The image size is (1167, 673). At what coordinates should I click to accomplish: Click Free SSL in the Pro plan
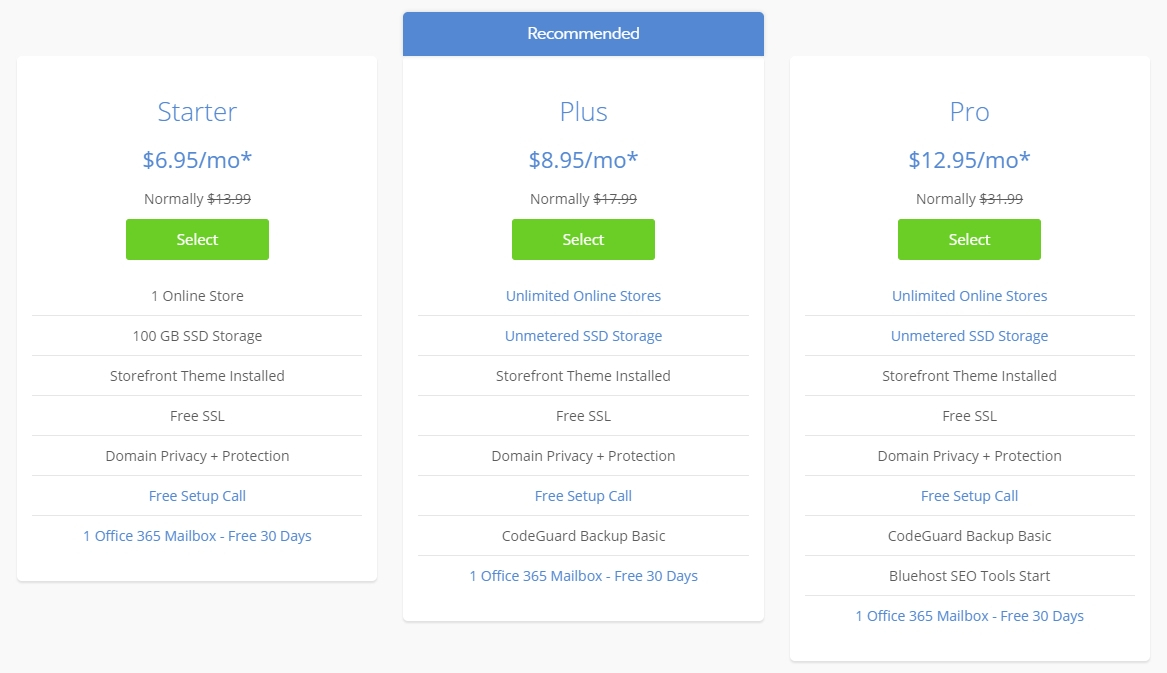(x=969, y=416)
